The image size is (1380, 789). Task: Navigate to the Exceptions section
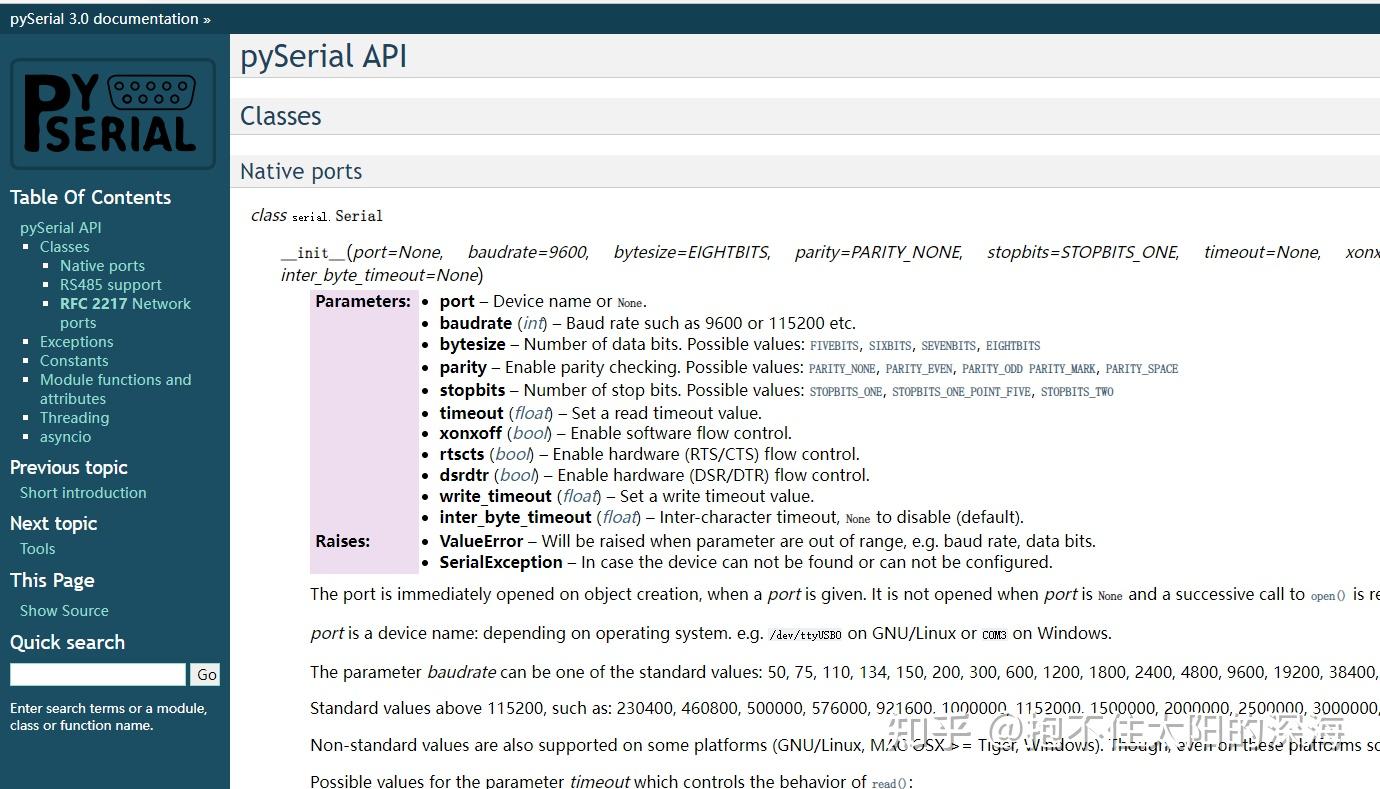[77, 342]
